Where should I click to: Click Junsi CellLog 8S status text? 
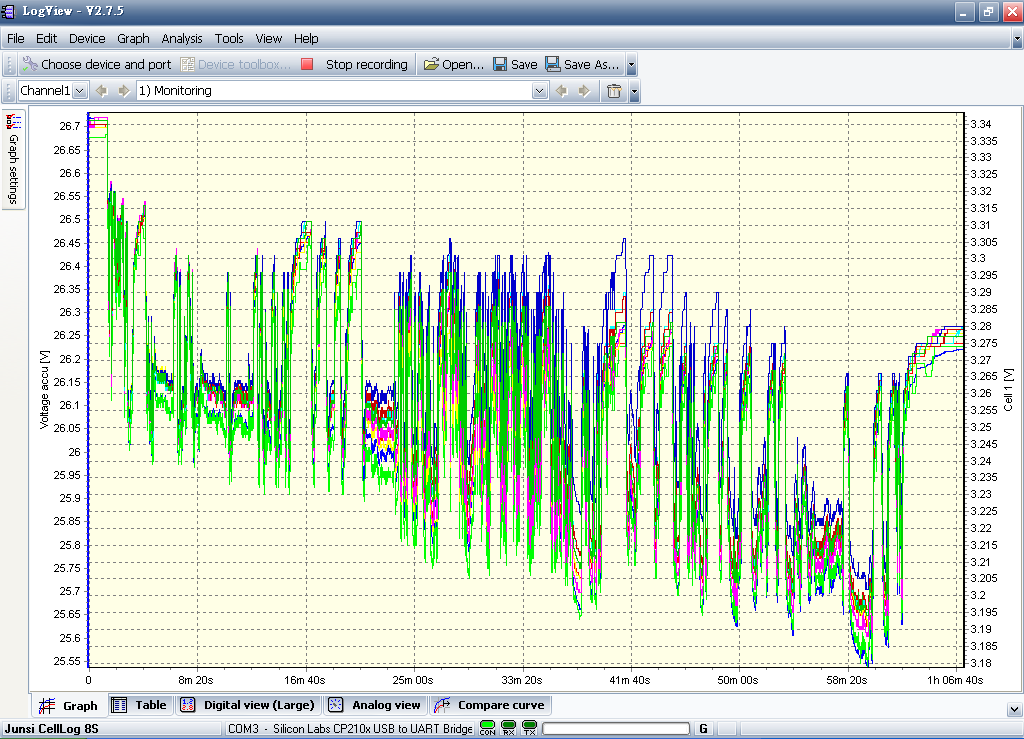click(52, 729)
